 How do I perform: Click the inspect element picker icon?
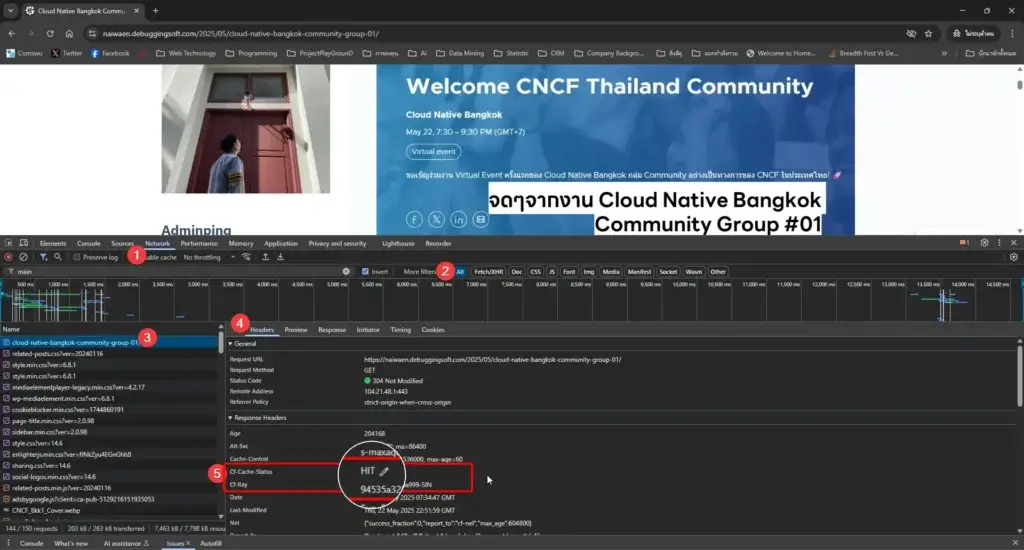9,243
